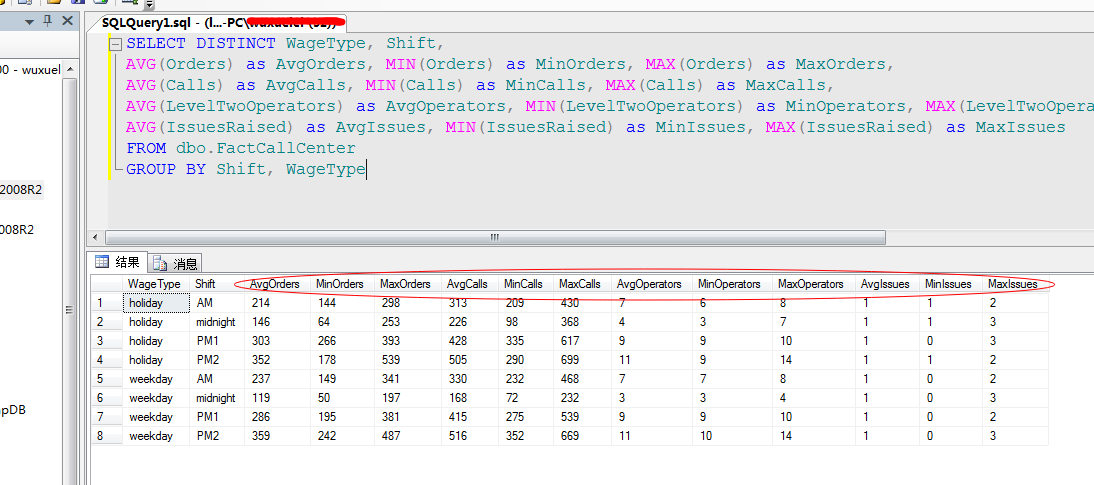Click the MinCalls value 98
Viewport: 1094px width, 485px height.
click(x=527, y=322)
